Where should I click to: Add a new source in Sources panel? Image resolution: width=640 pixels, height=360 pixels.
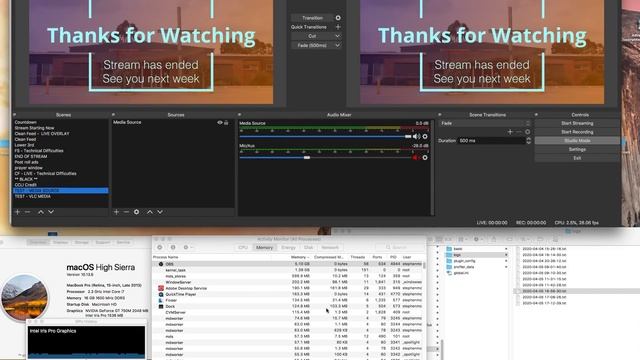click(x=116, y=212)
